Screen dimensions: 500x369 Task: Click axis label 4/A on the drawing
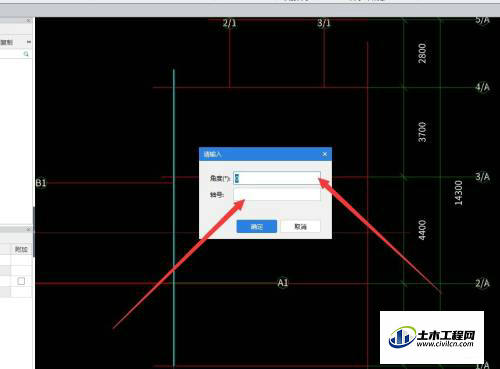click(x=482, y=87)
